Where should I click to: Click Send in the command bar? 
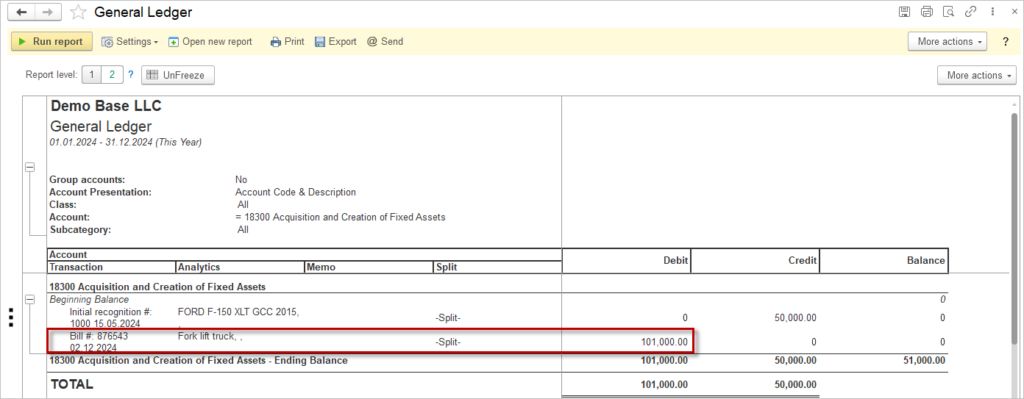(x=385, y=41)
